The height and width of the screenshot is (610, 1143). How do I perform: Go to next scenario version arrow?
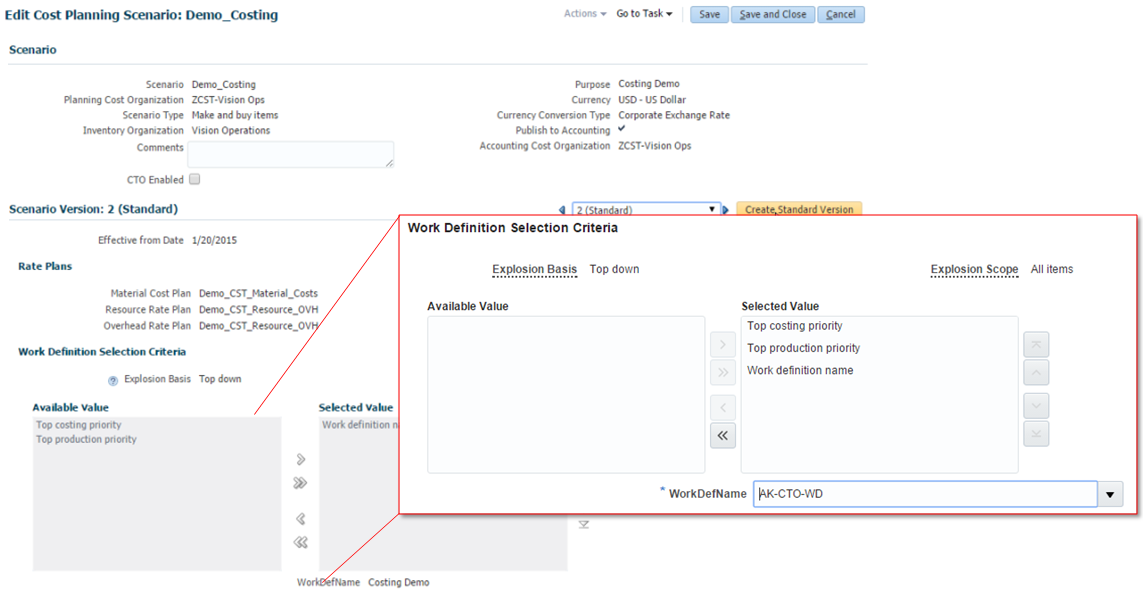click(726, 210)
